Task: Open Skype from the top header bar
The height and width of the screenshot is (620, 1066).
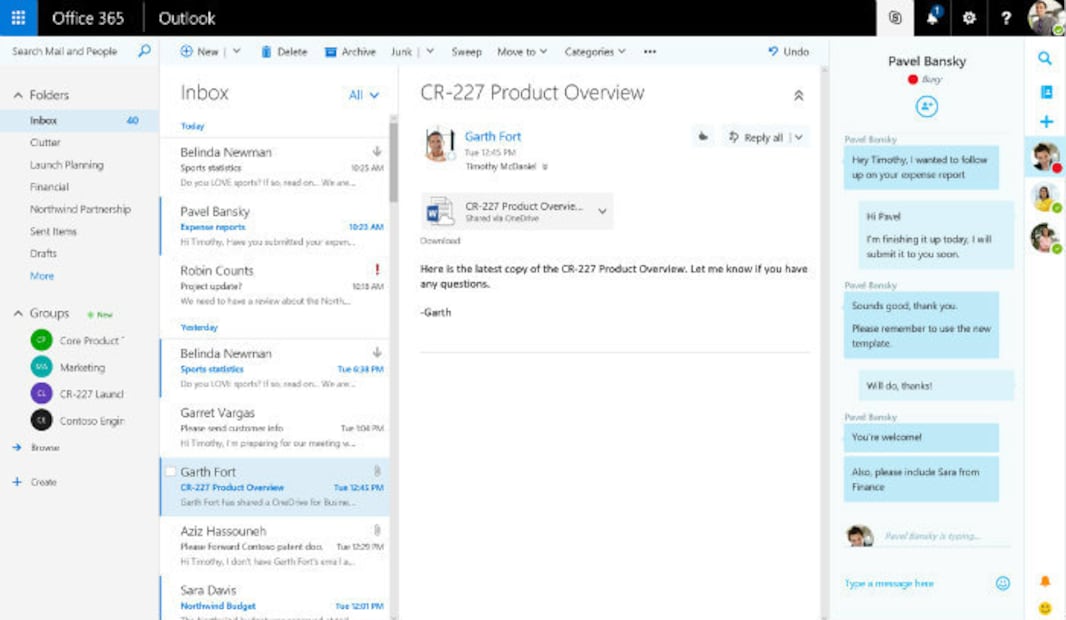Action: tap(895, 18)
